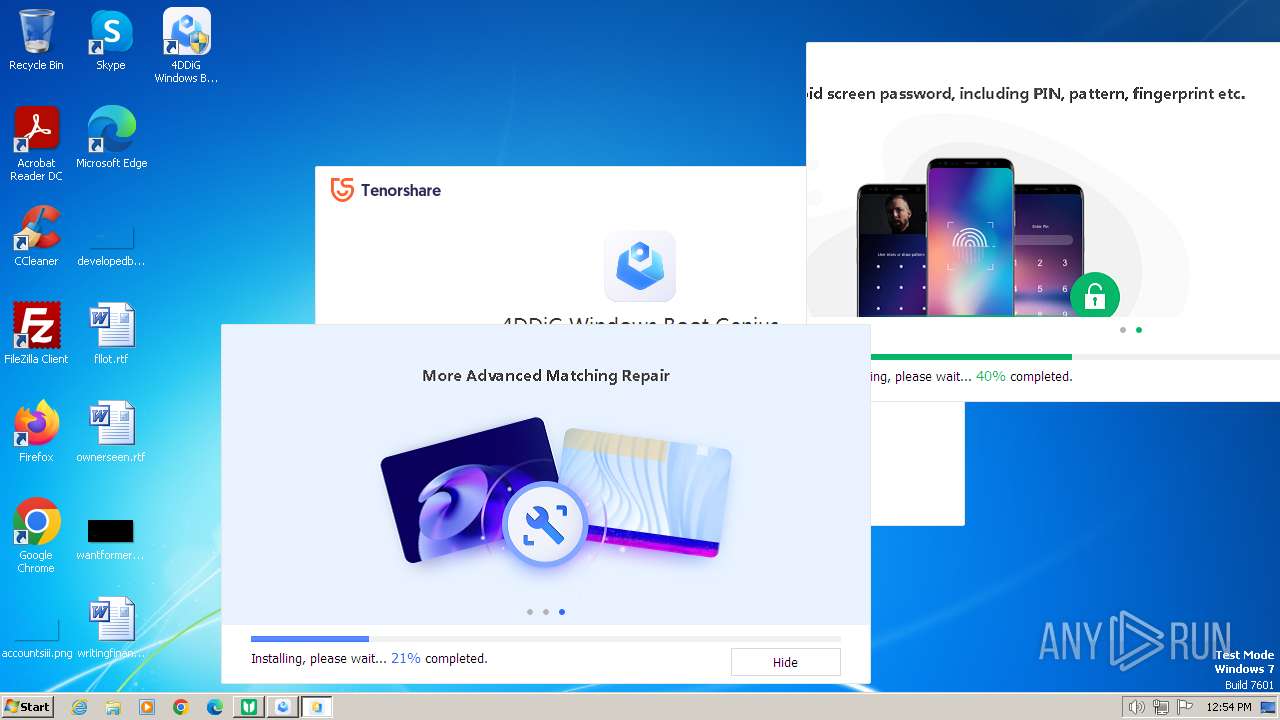Viewport: 1280px width, 720px height.
Task: Select second carousel dot in 4DDiG installer
Action: (x=546, y=612)
